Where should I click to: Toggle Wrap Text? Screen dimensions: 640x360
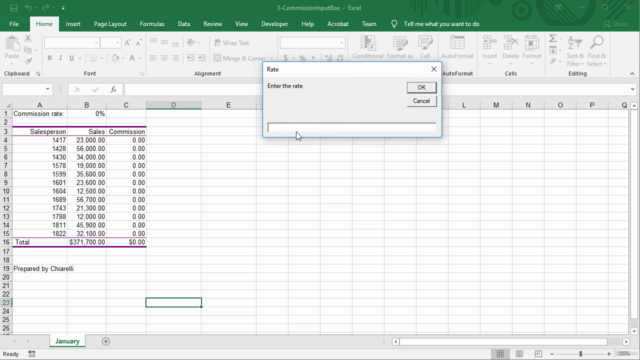(x=231, y=42)
